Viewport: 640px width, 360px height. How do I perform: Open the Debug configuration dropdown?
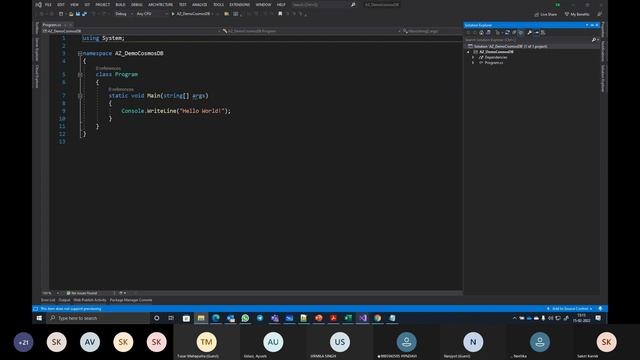[123, 14]
